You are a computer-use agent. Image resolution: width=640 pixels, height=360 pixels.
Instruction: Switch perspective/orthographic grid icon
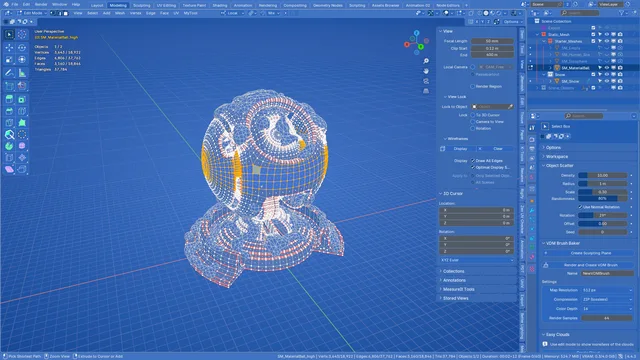click(x=426, y=91)
